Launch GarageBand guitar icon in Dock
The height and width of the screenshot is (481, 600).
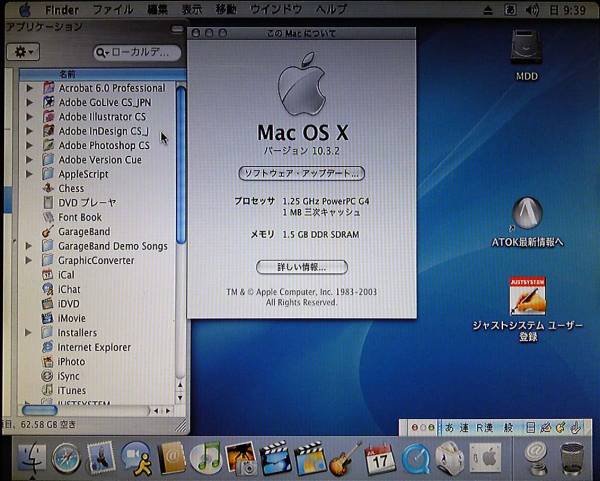[345, 459]
